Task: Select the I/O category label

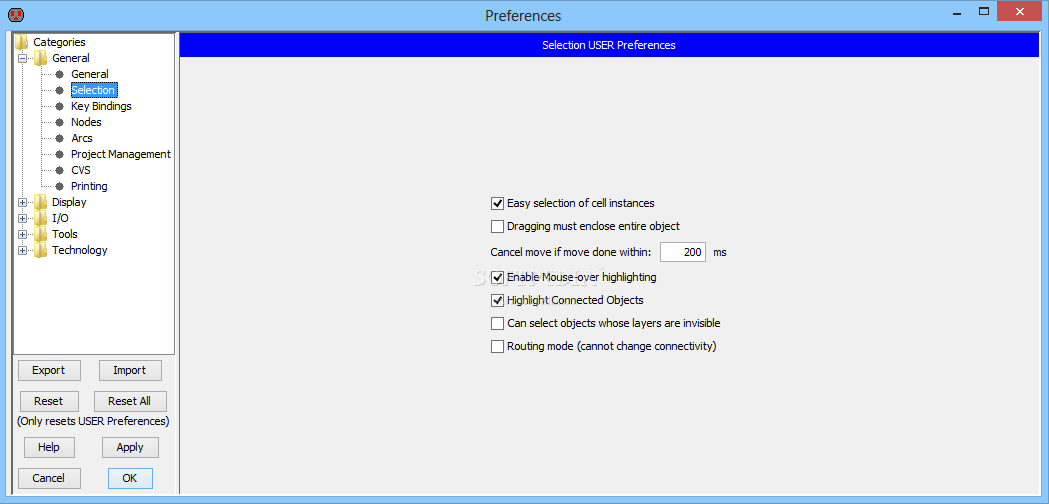Action: tap(60, 218)
